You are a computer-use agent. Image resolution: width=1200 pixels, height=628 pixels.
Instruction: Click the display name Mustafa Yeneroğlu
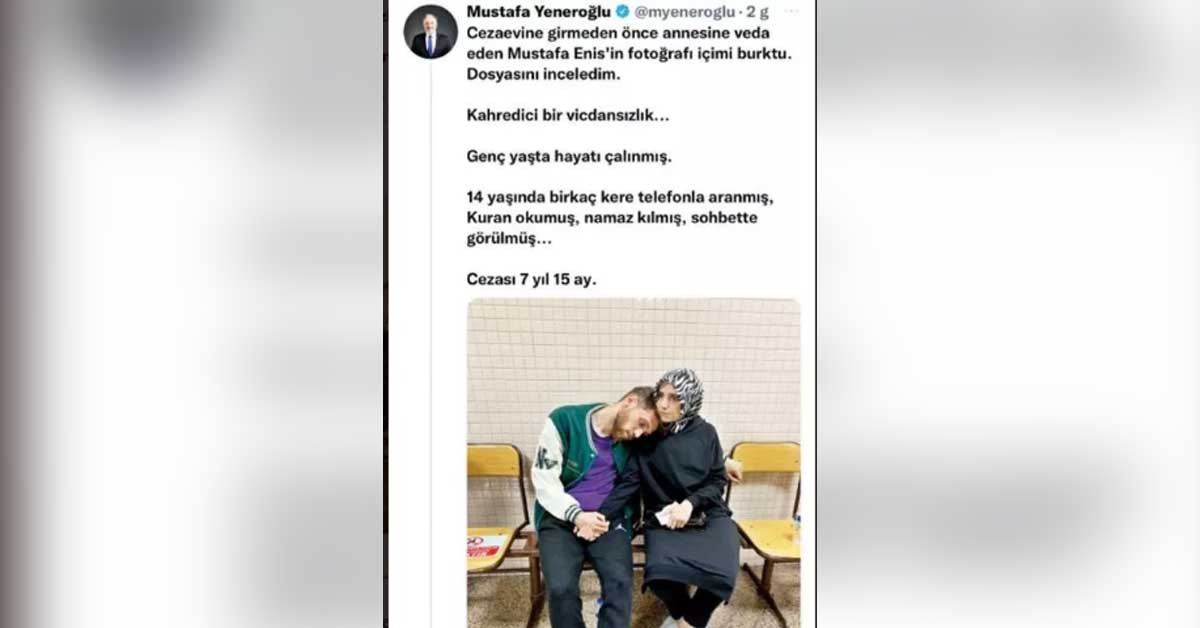coord(538,12)
